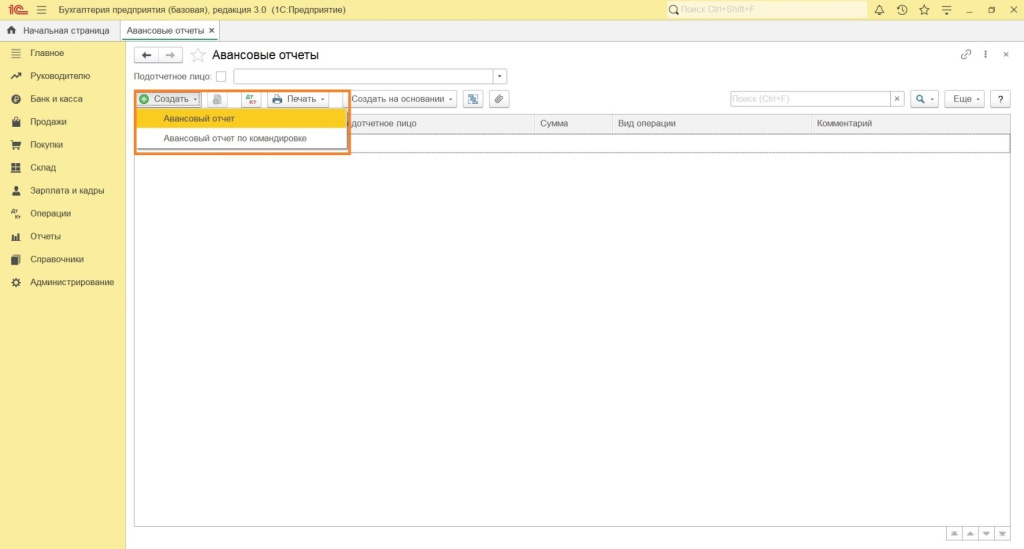Image resolution: width=1024 pixels, height=549 pixels.
Task: Open favorites star in title bar
Action: pyautogui.click(x=923, y=10)
